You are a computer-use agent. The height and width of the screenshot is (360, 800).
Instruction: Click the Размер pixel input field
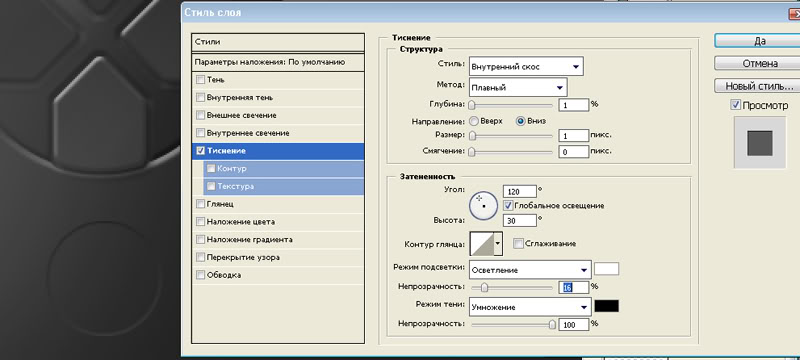573,136
